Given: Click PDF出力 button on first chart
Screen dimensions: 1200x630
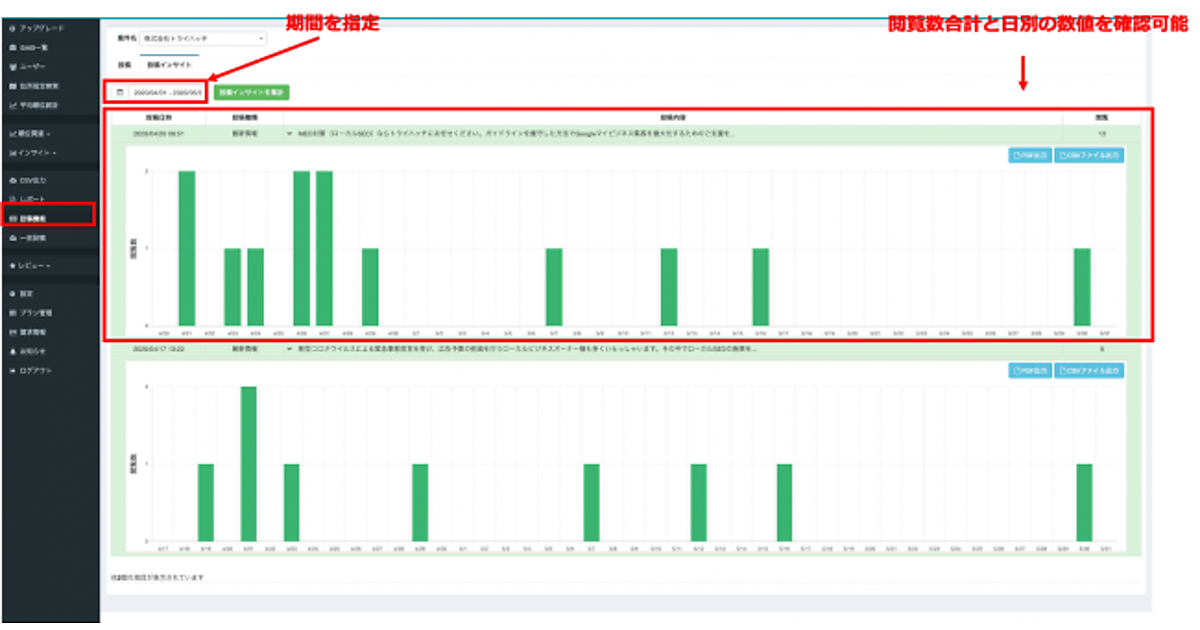Looking at the screenshot, I should tap(1029, 155).
